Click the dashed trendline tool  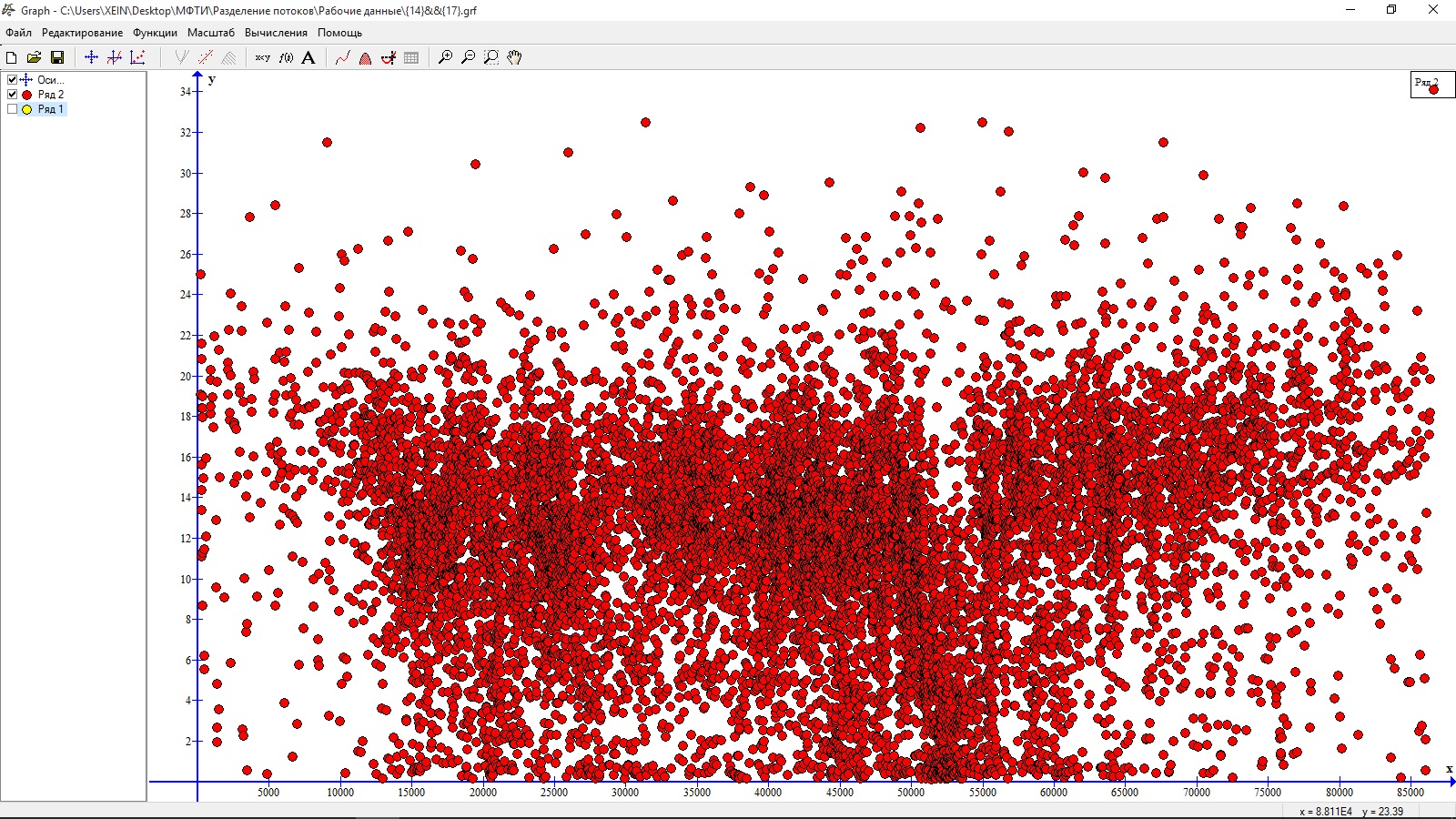206,57
